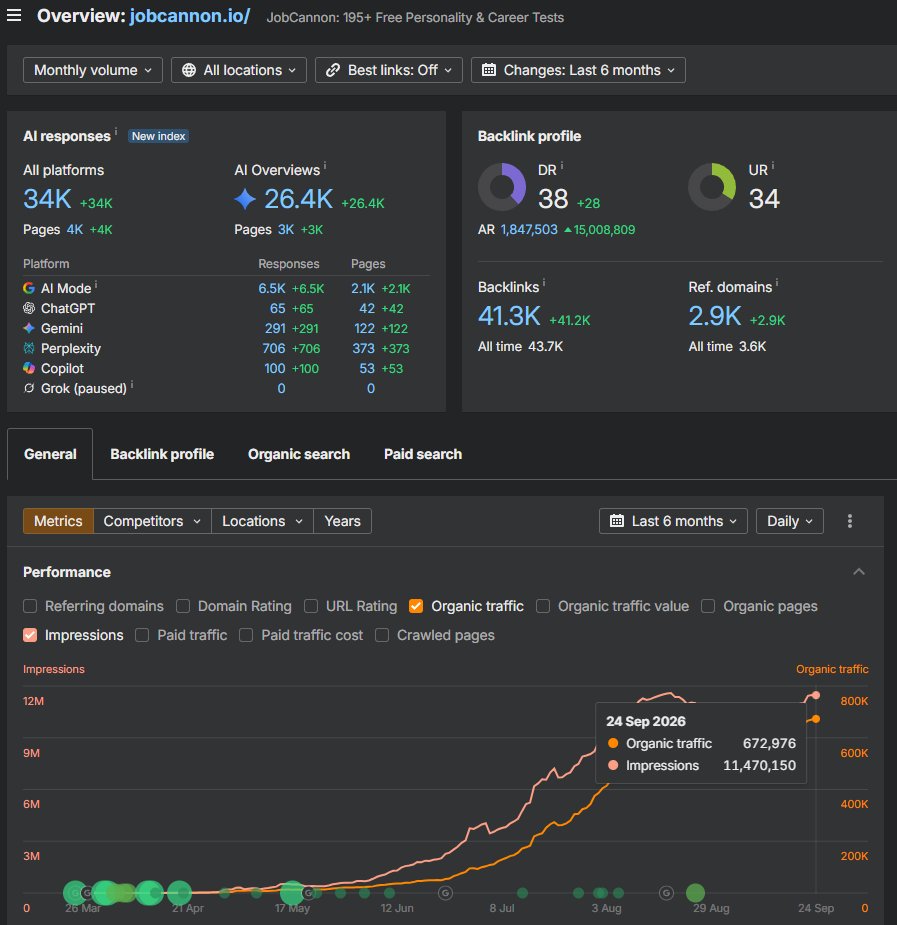Switch to the General tab
This screenshot has height=925, width=897.
(50, 454)
